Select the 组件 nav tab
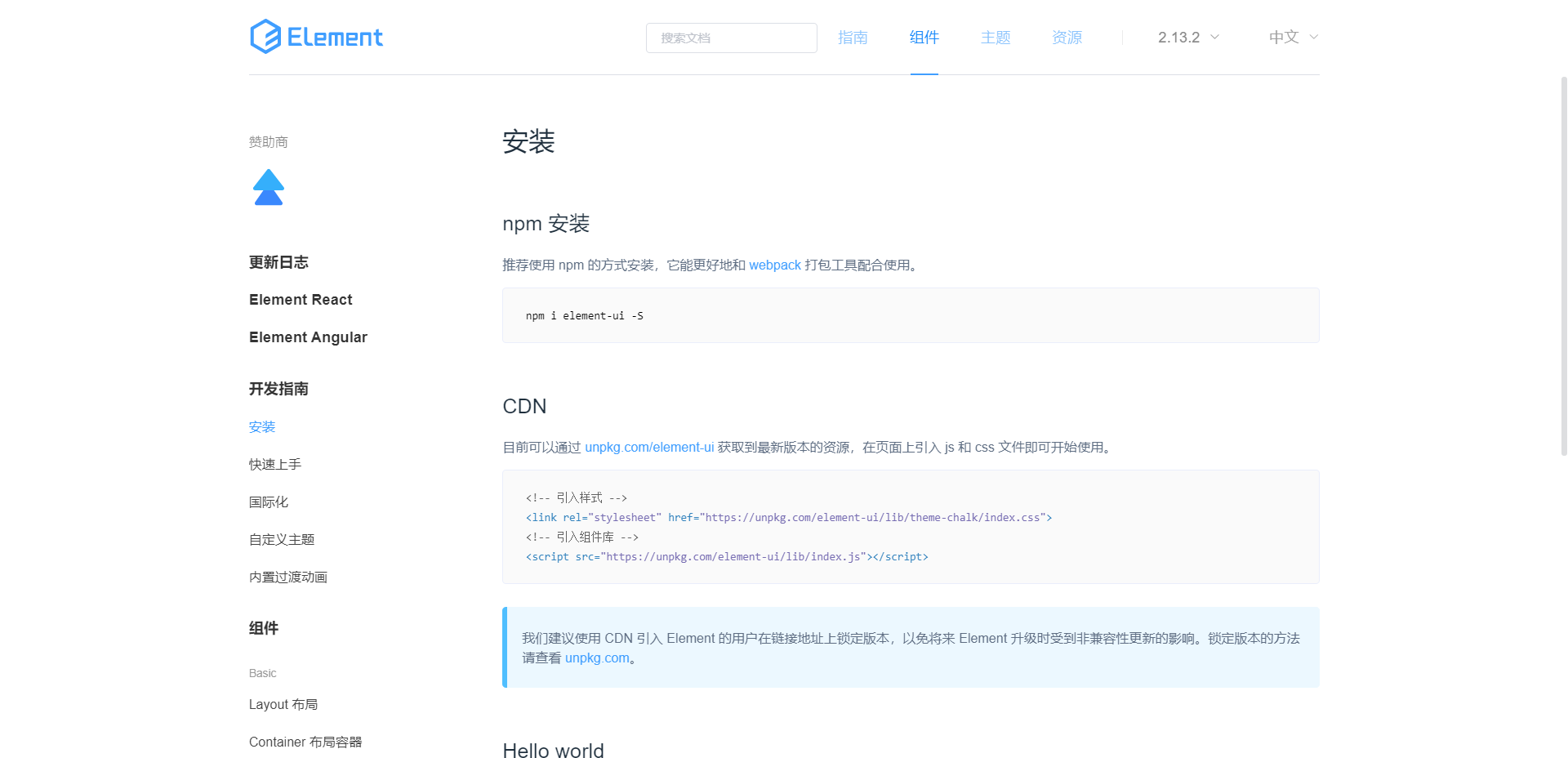Screen dimensions: 1568x758 [x=924, y=38]
